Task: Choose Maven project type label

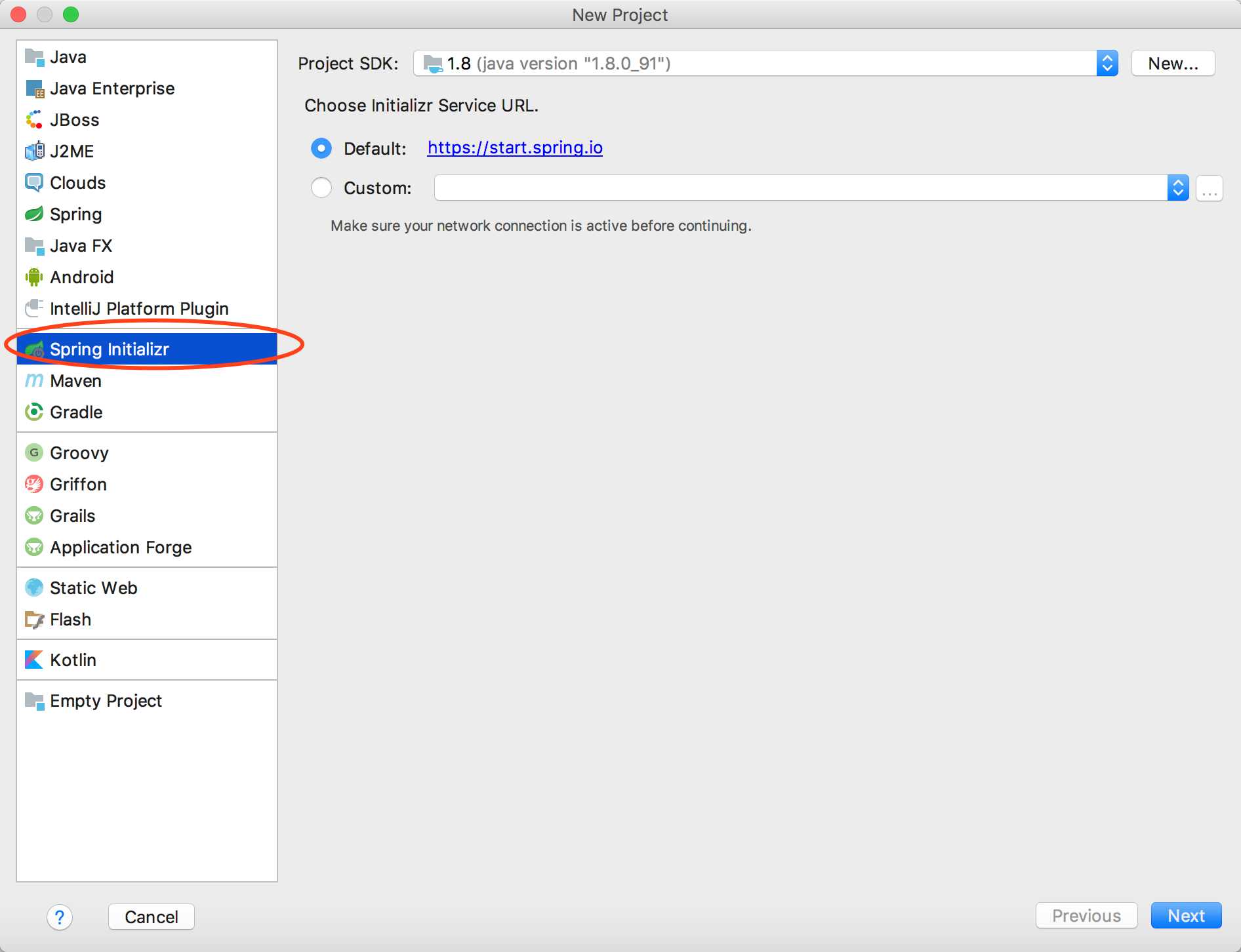Action: (75, 381)
